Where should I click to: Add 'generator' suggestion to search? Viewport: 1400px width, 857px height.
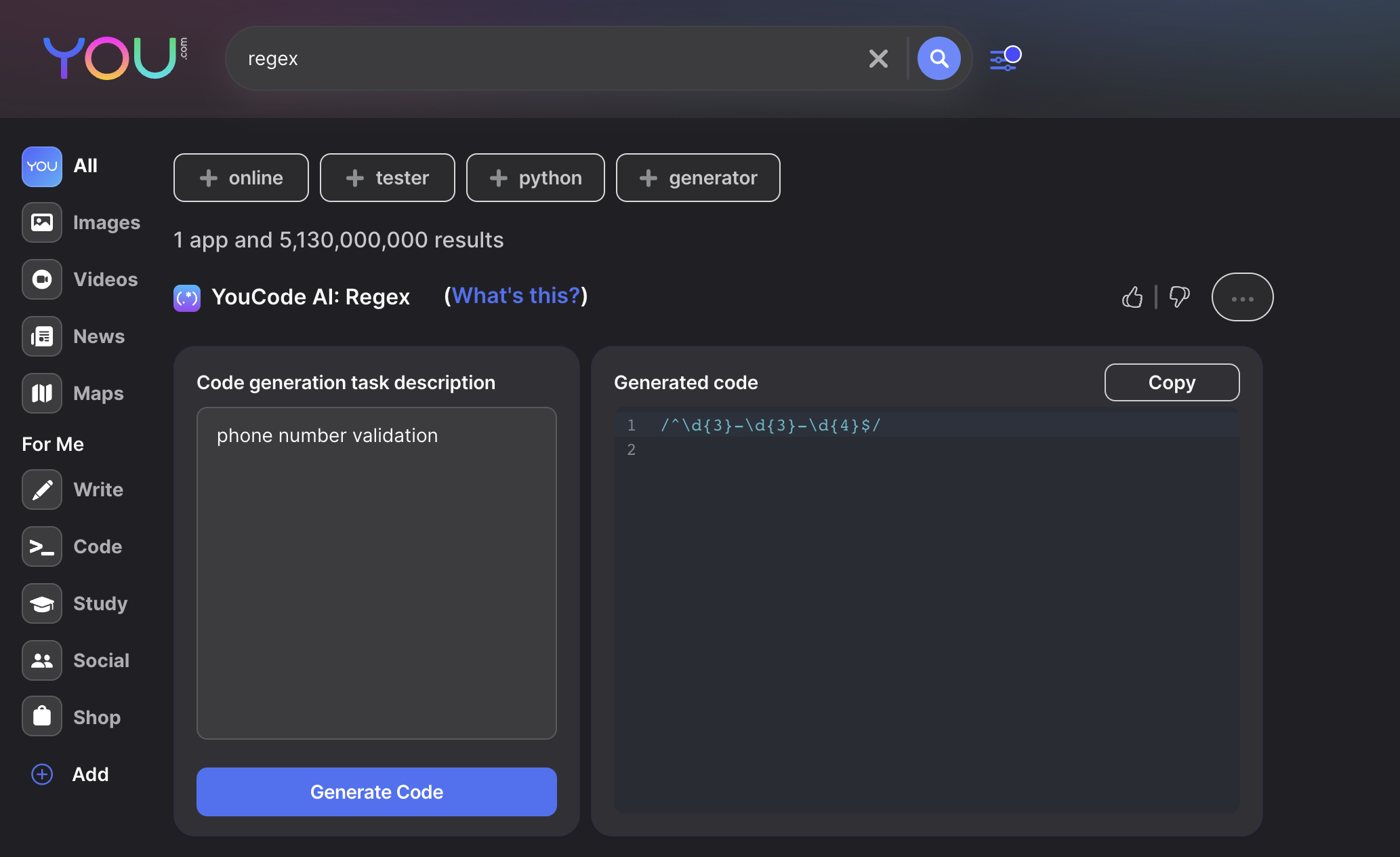(698, 178)
